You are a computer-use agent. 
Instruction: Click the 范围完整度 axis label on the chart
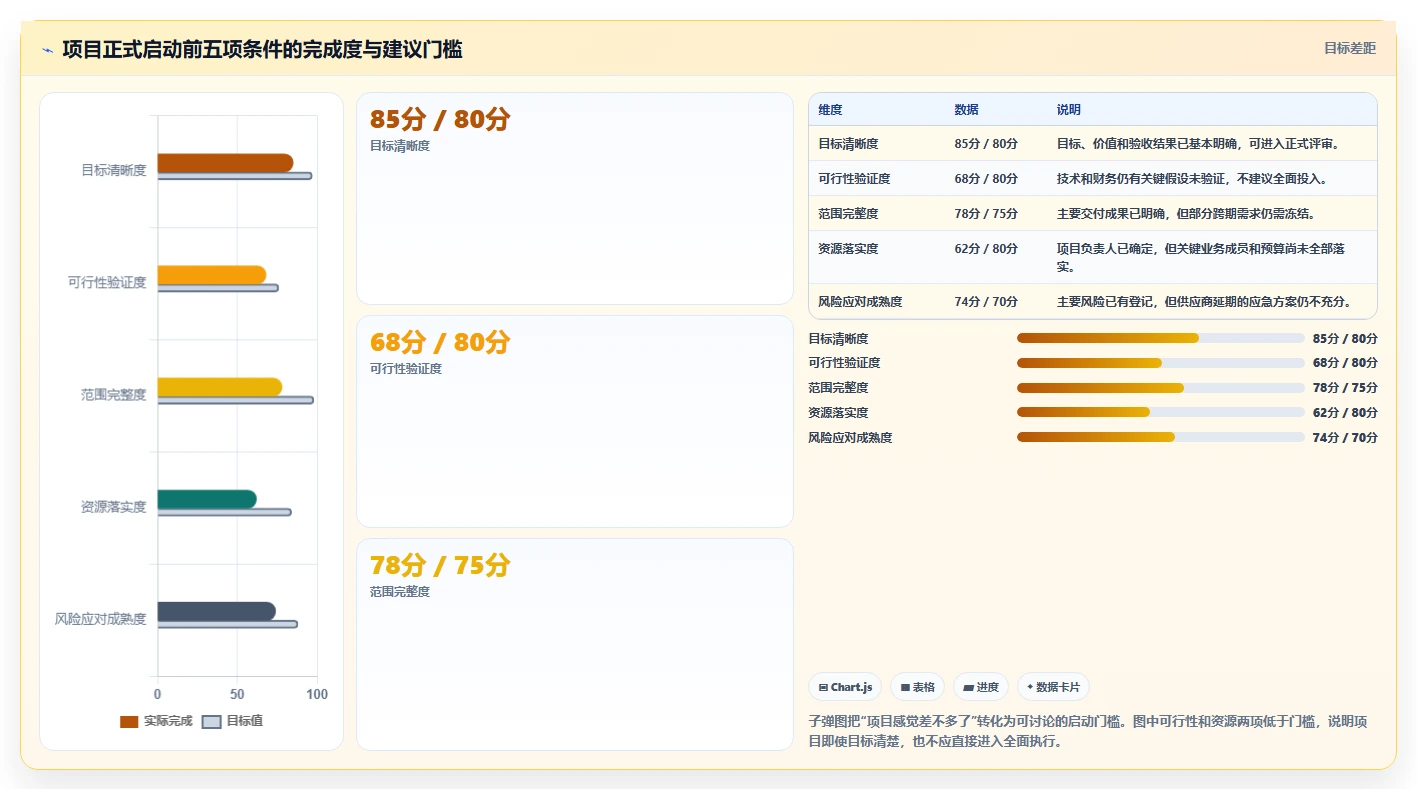(114, 394)
